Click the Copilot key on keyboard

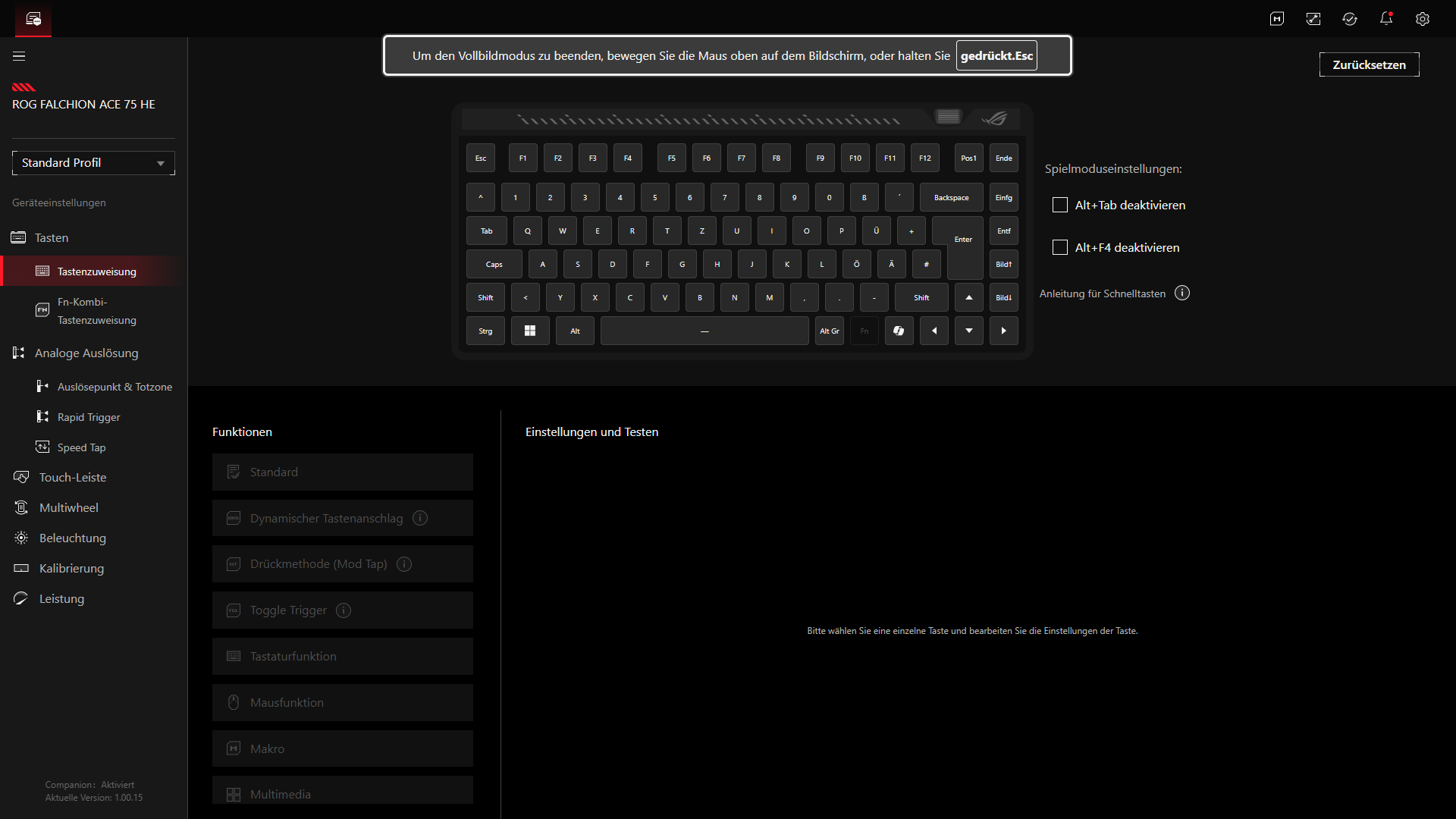point(899,331)
